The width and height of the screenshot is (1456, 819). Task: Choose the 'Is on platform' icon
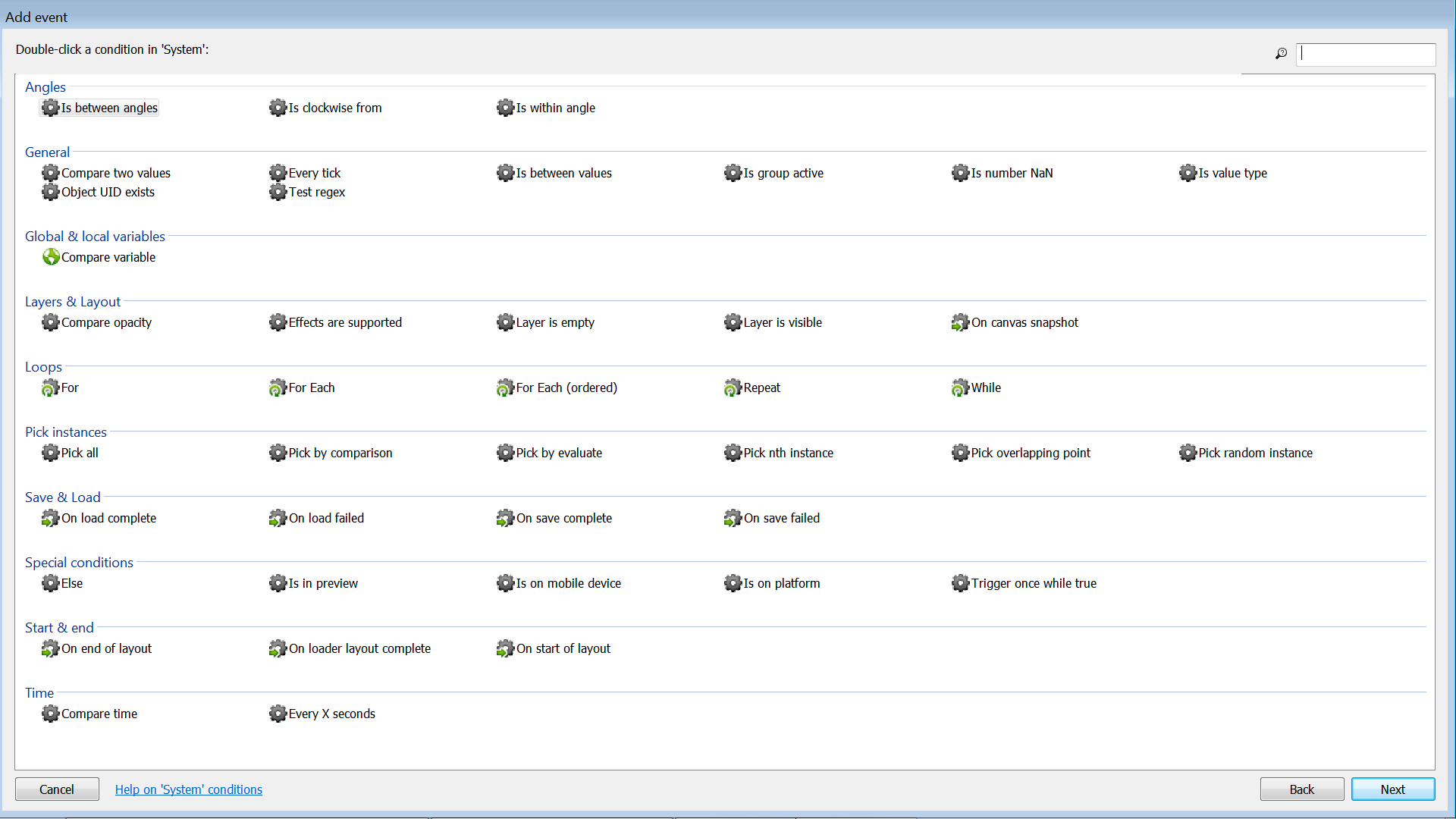point(733,583)
